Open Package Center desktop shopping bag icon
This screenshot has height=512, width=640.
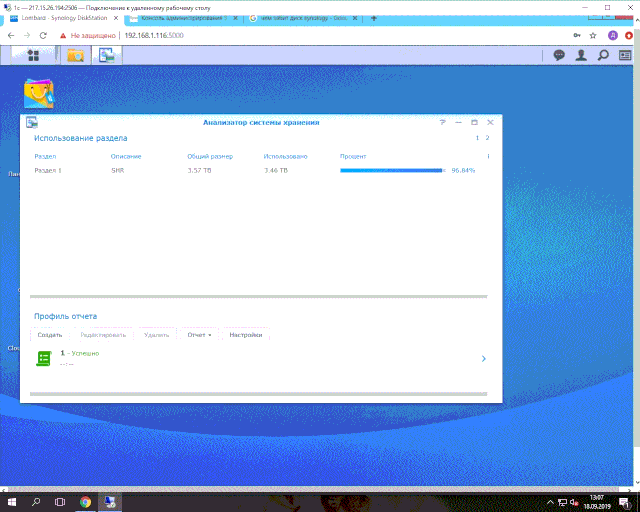tap(38, 93)
